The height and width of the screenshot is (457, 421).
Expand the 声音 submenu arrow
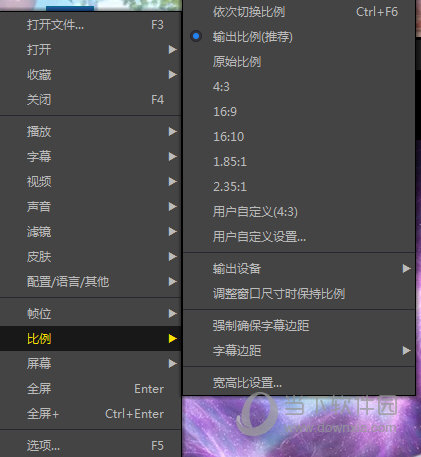click(x=172, y=207)
